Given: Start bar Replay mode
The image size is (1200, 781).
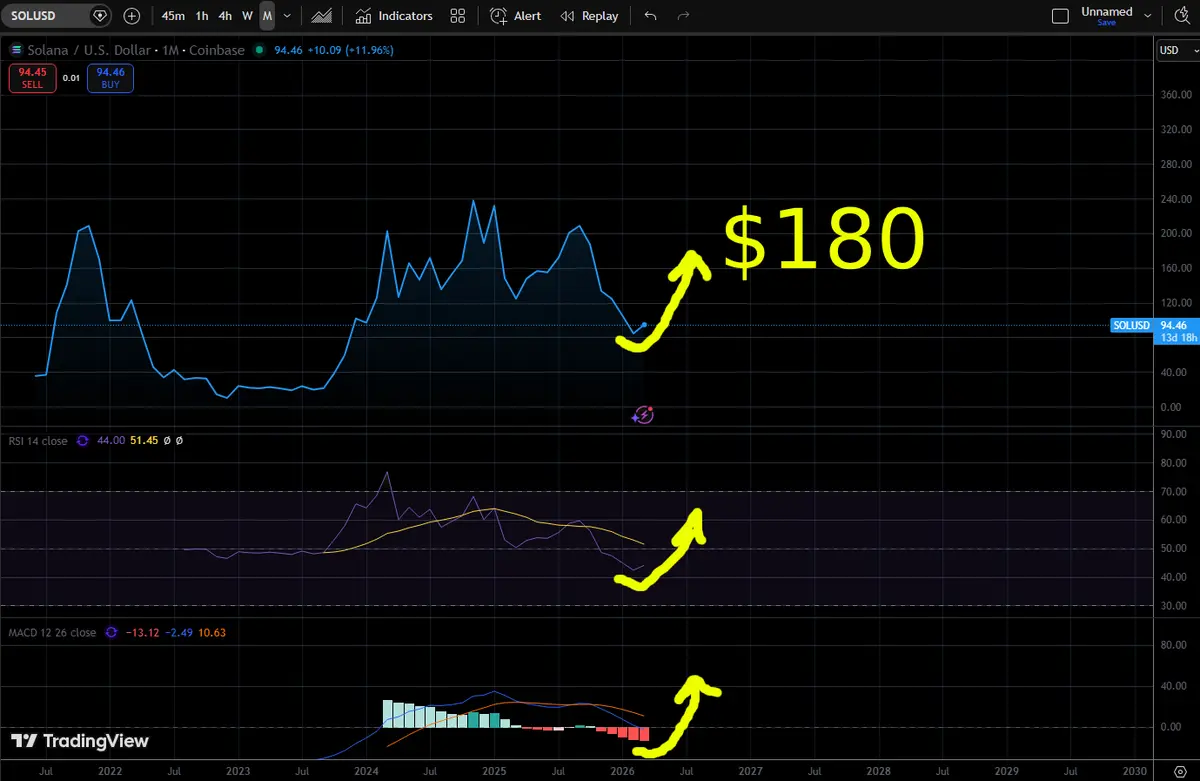Looking at the screenshot, I should tap(589, 16).
